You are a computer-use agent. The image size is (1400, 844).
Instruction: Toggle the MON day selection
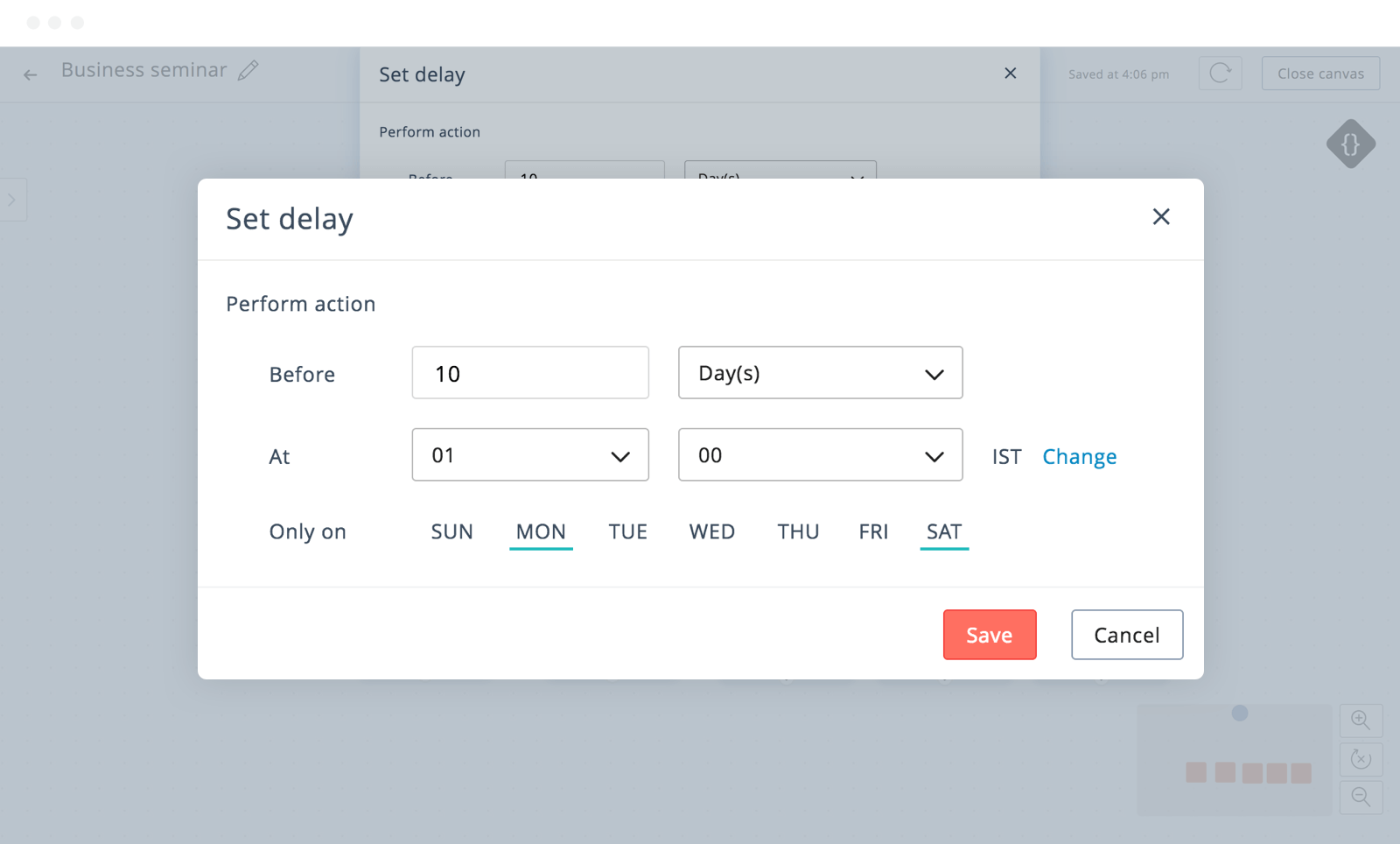click(541, 532)
